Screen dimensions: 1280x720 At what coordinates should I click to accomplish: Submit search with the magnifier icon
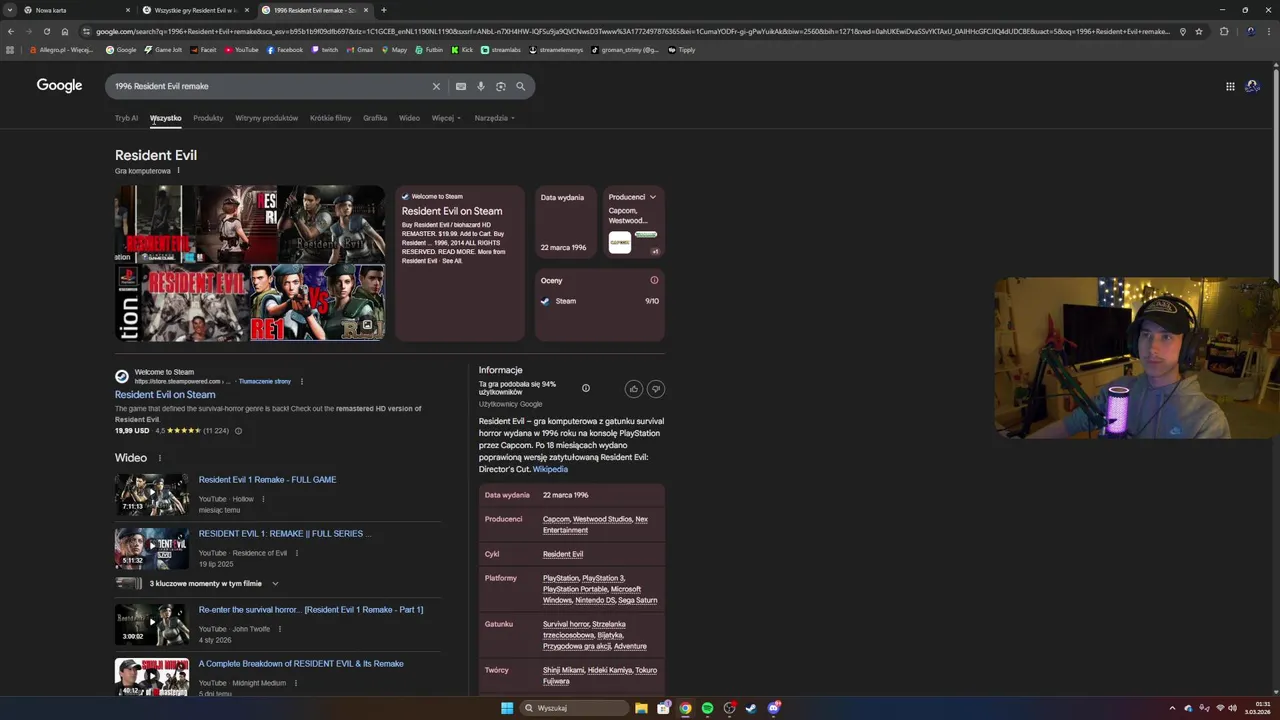521,86
